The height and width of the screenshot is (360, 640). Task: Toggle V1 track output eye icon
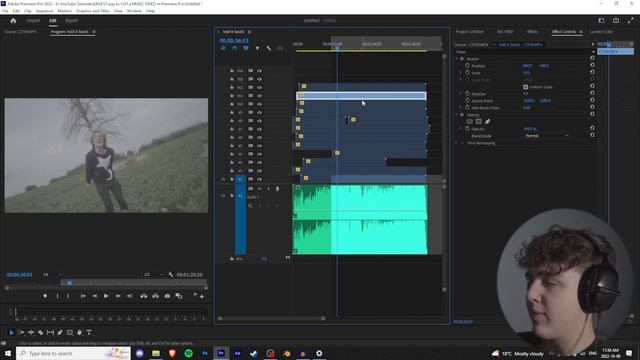click(x=259, y=179)
